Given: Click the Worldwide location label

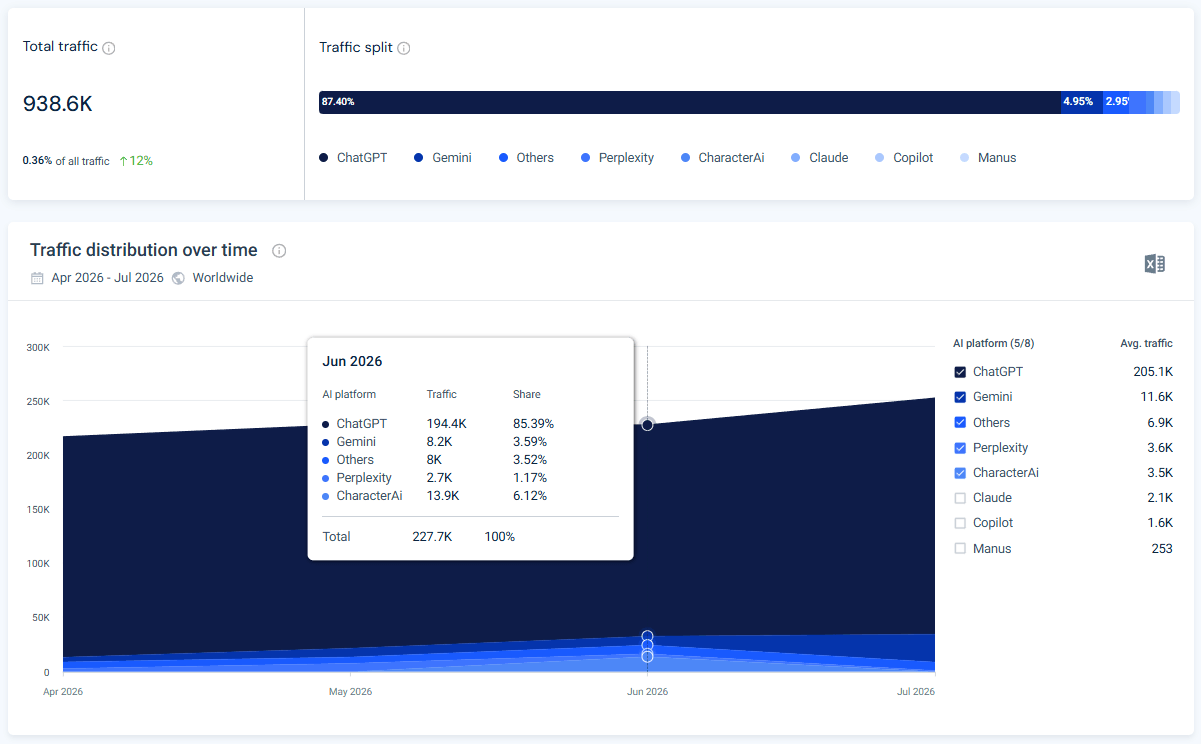Looking at the screenshot, I should 223,278.
